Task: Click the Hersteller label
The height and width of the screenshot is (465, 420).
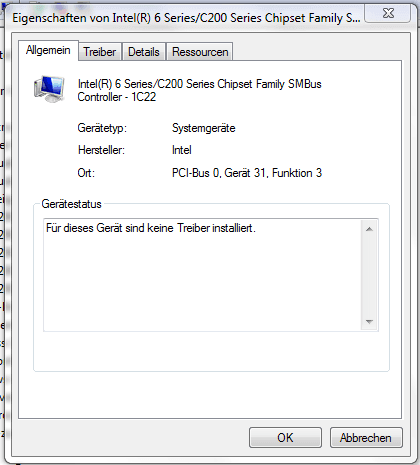Action: pyautogui.click(x=101, y=150)
